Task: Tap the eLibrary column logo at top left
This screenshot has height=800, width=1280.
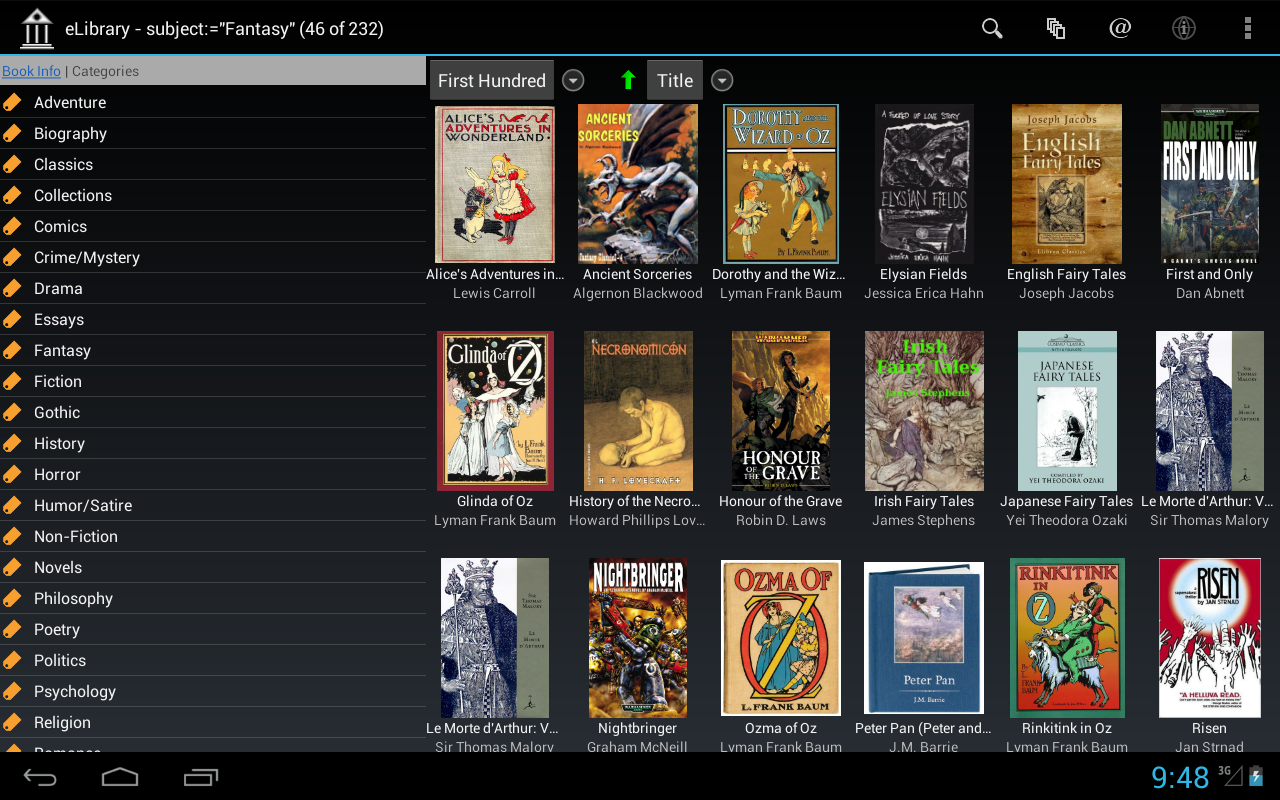Action: (x=36, y=27)
